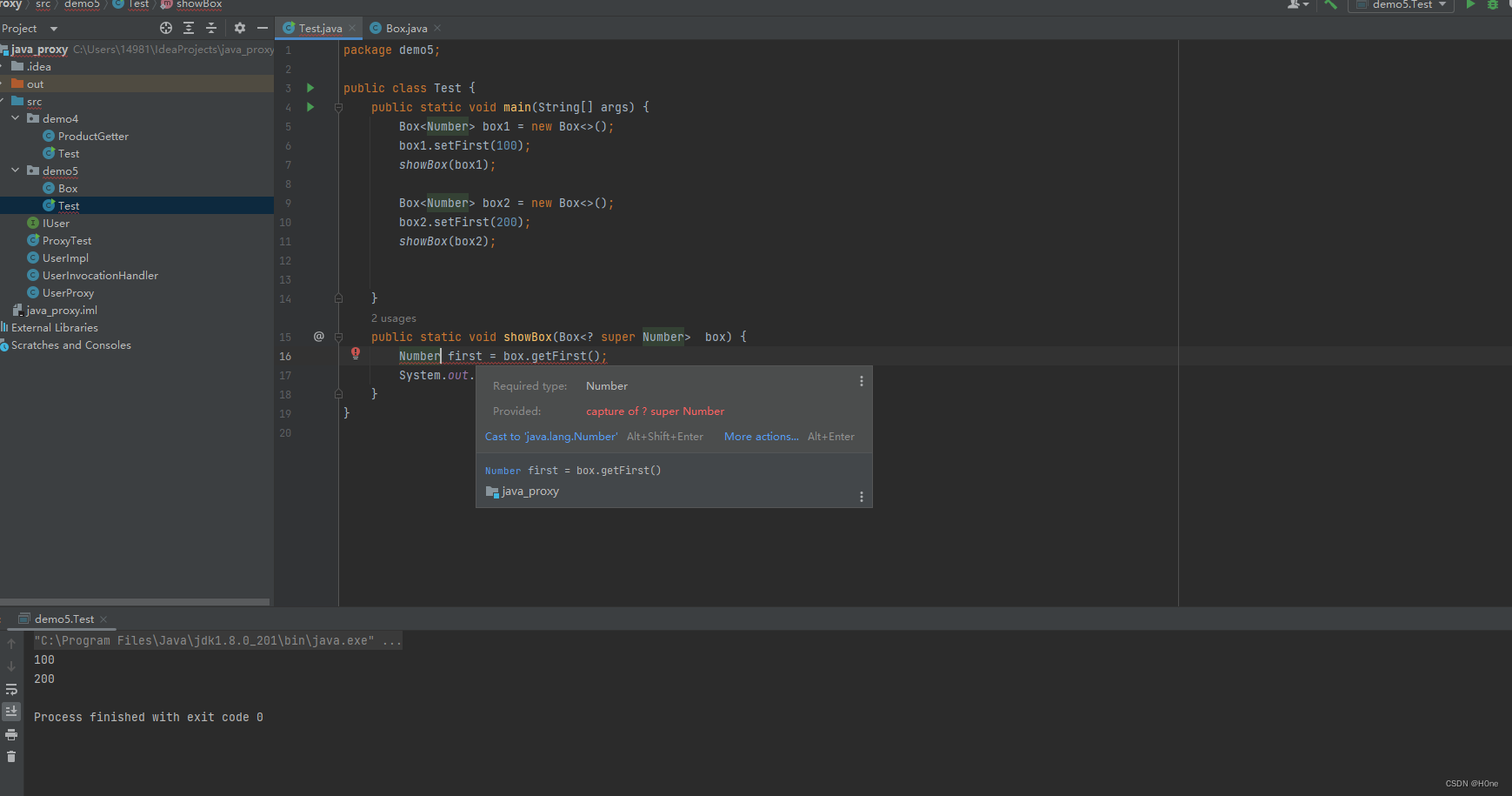Toggle soft-wrap in the run console

(11, 689)
